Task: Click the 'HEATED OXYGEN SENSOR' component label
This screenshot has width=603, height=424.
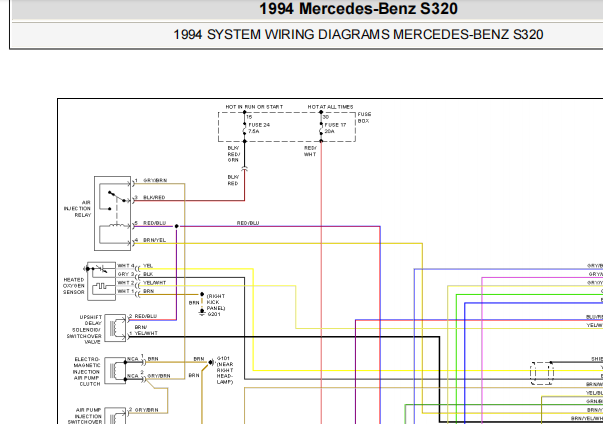Action: 74,286
